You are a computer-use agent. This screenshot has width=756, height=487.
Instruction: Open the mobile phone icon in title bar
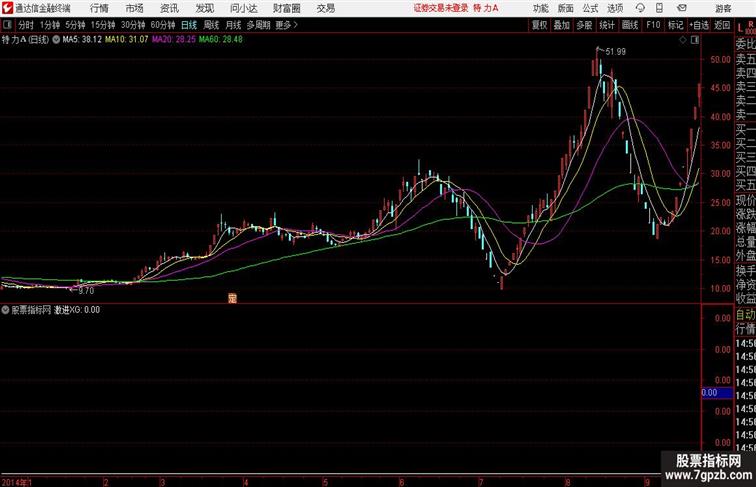click(x=660, y=8)
